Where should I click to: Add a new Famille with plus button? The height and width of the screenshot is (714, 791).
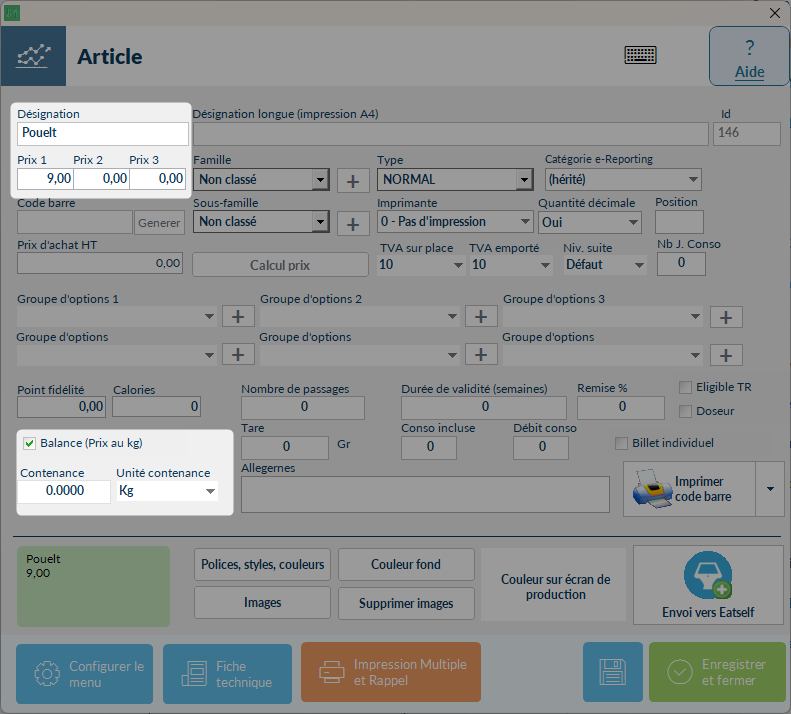(x=353, y=180)
